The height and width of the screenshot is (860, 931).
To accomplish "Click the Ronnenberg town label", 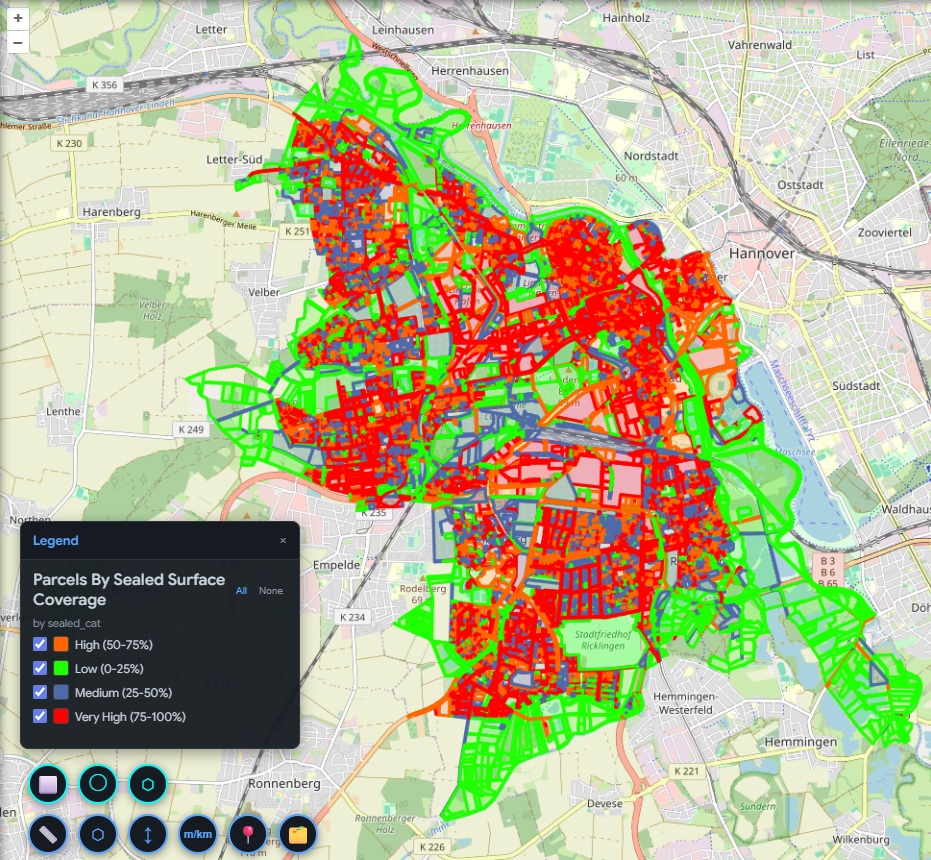I will pos(284,783).
